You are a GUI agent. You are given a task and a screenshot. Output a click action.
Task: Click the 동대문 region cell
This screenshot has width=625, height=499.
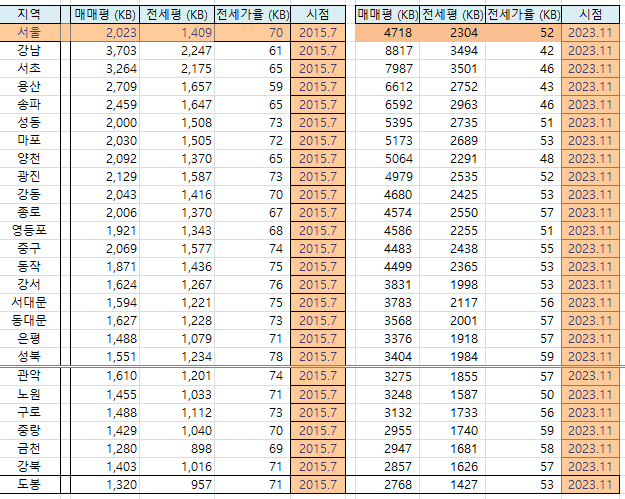pyautogui.click(x=29, y=320)
